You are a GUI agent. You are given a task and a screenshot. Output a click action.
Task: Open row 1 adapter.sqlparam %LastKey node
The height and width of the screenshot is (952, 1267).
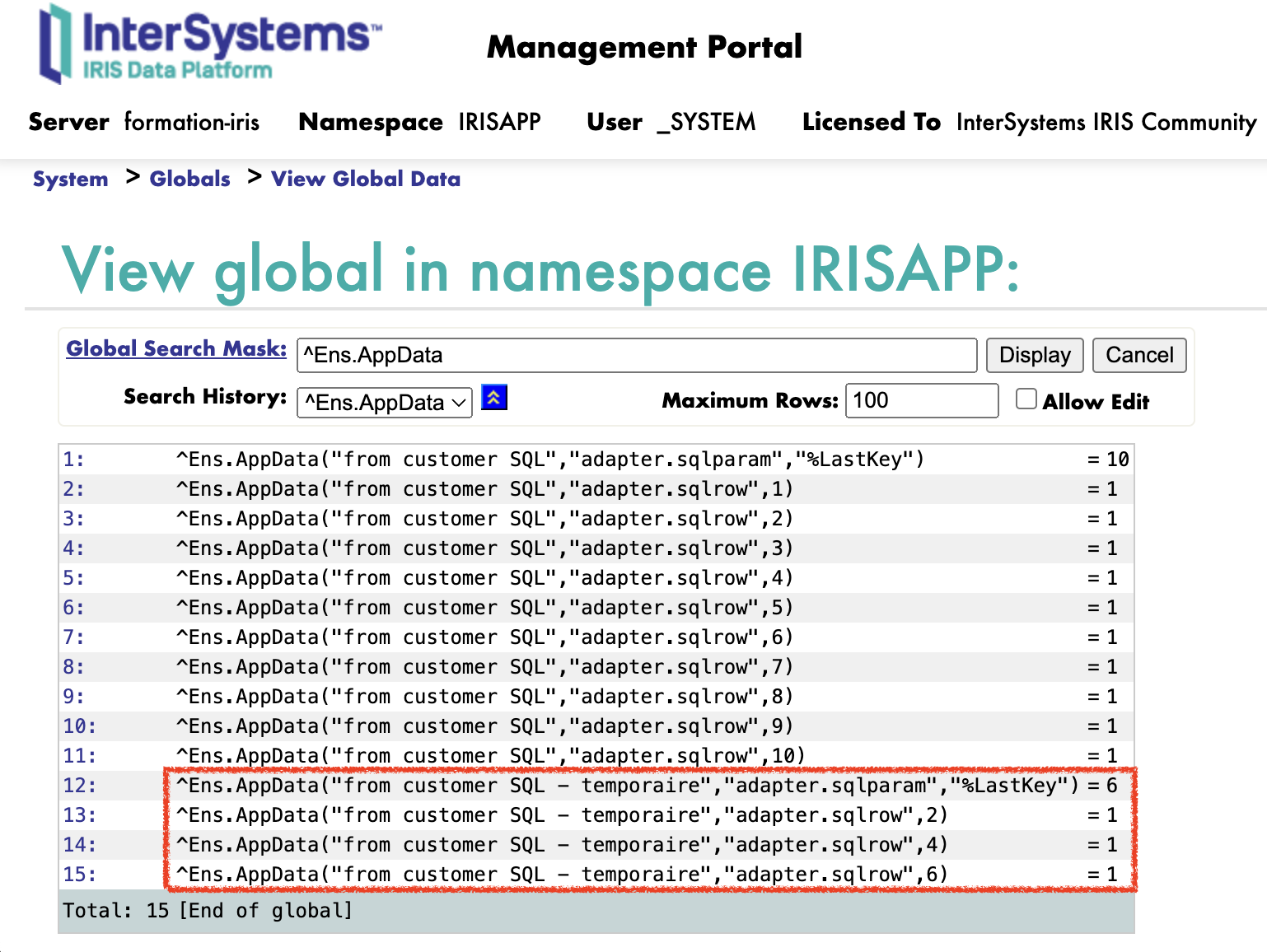549,460
